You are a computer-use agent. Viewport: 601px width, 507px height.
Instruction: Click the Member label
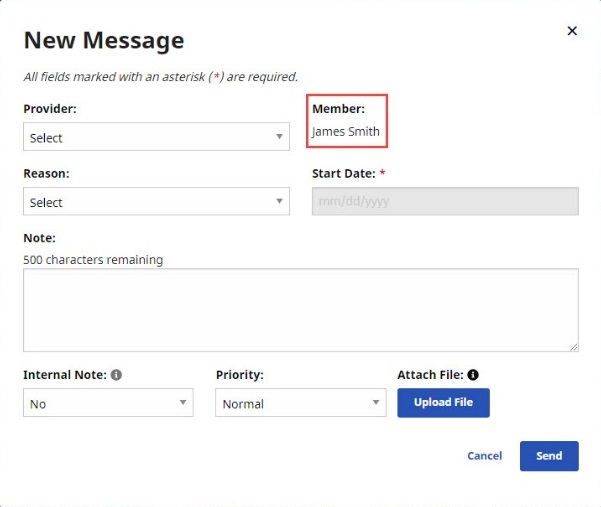pyautogui.click(x=338, y=109)
